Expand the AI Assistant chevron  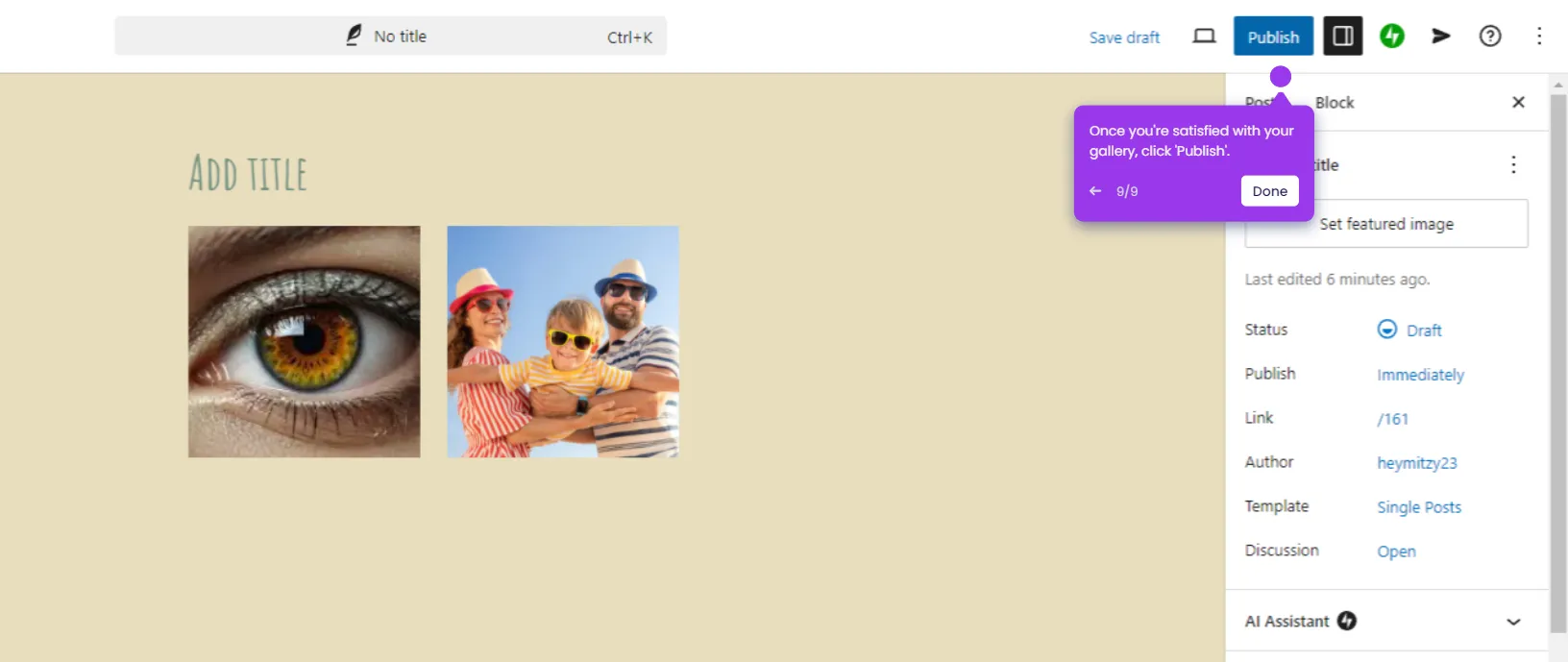coord(1513,622)
